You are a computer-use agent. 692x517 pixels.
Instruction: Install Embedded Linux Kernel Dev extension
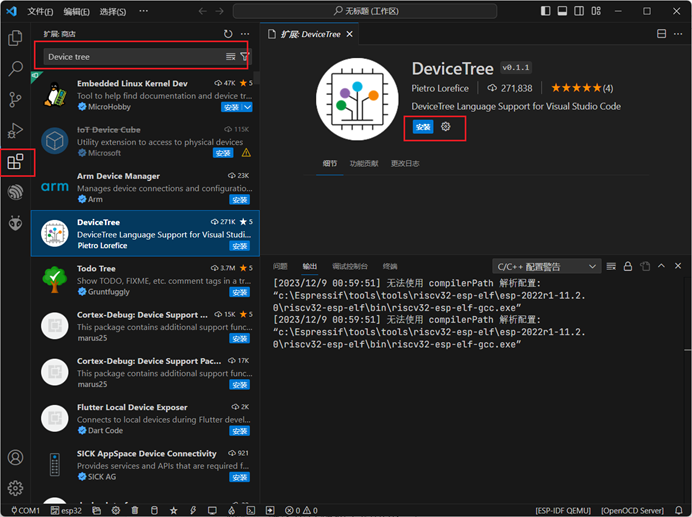tap(232, 107)
